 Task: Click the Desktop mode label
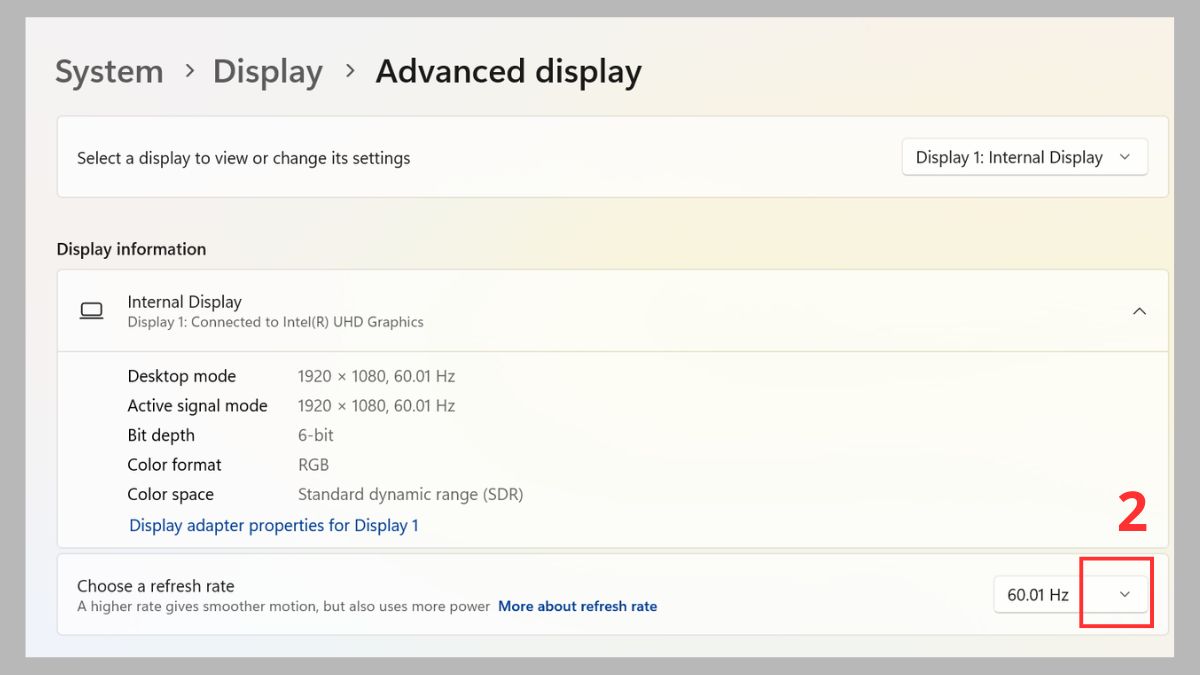point(181,376)
